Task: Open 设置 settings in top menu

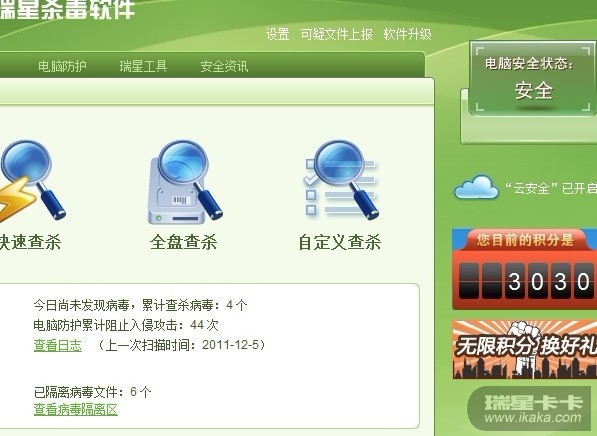Action: tap(277, 34)
